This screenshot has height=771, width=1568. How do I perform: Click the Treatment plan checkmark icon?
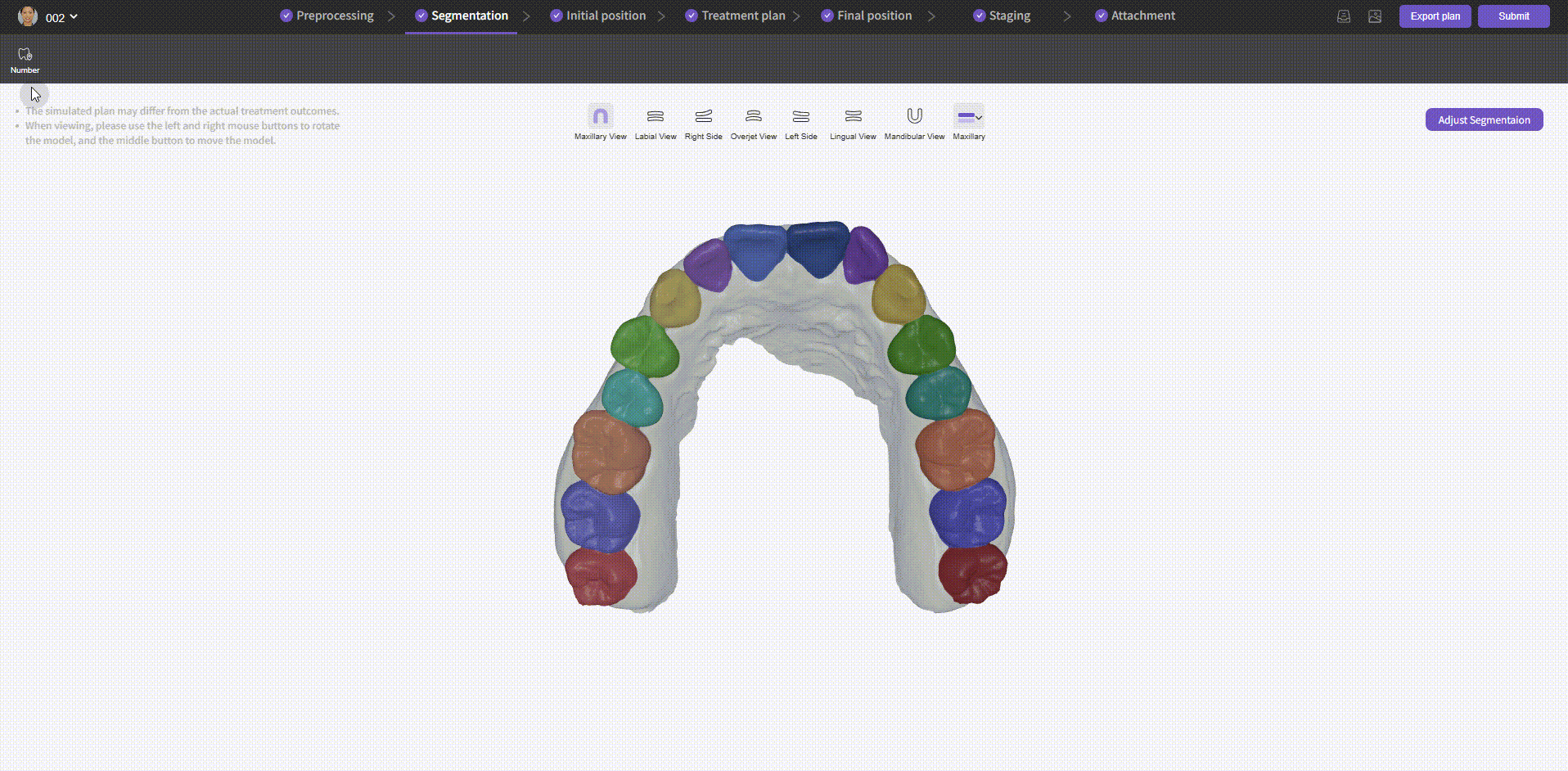point(692,16)
